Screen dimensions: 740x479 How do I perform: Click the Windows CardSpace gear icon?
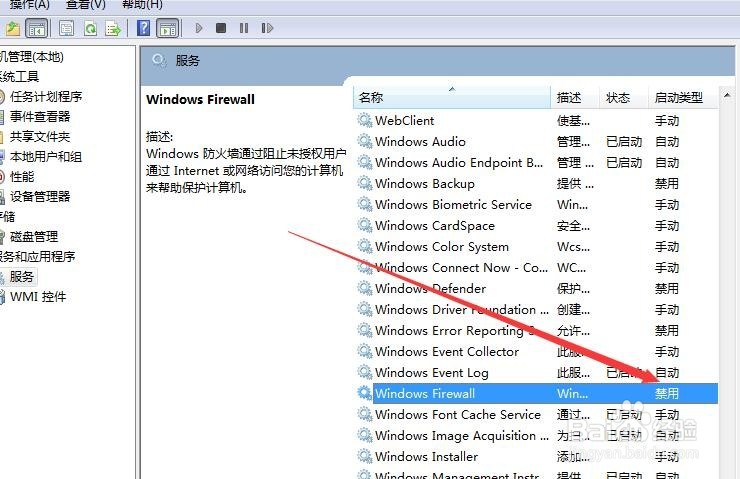364,225
